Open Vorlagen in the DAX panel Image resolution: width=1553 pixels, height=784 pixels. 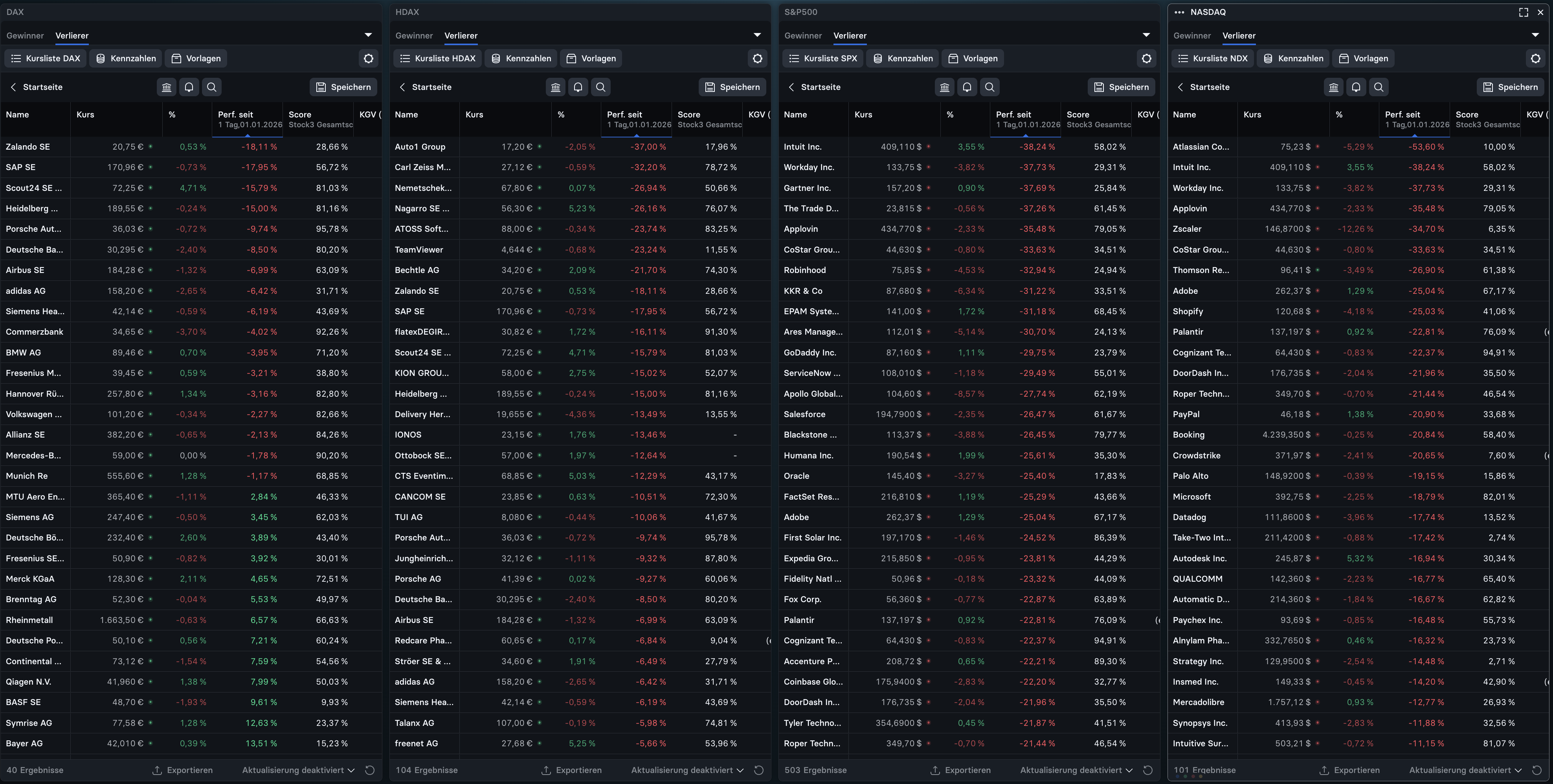click(x=196, y=59)
